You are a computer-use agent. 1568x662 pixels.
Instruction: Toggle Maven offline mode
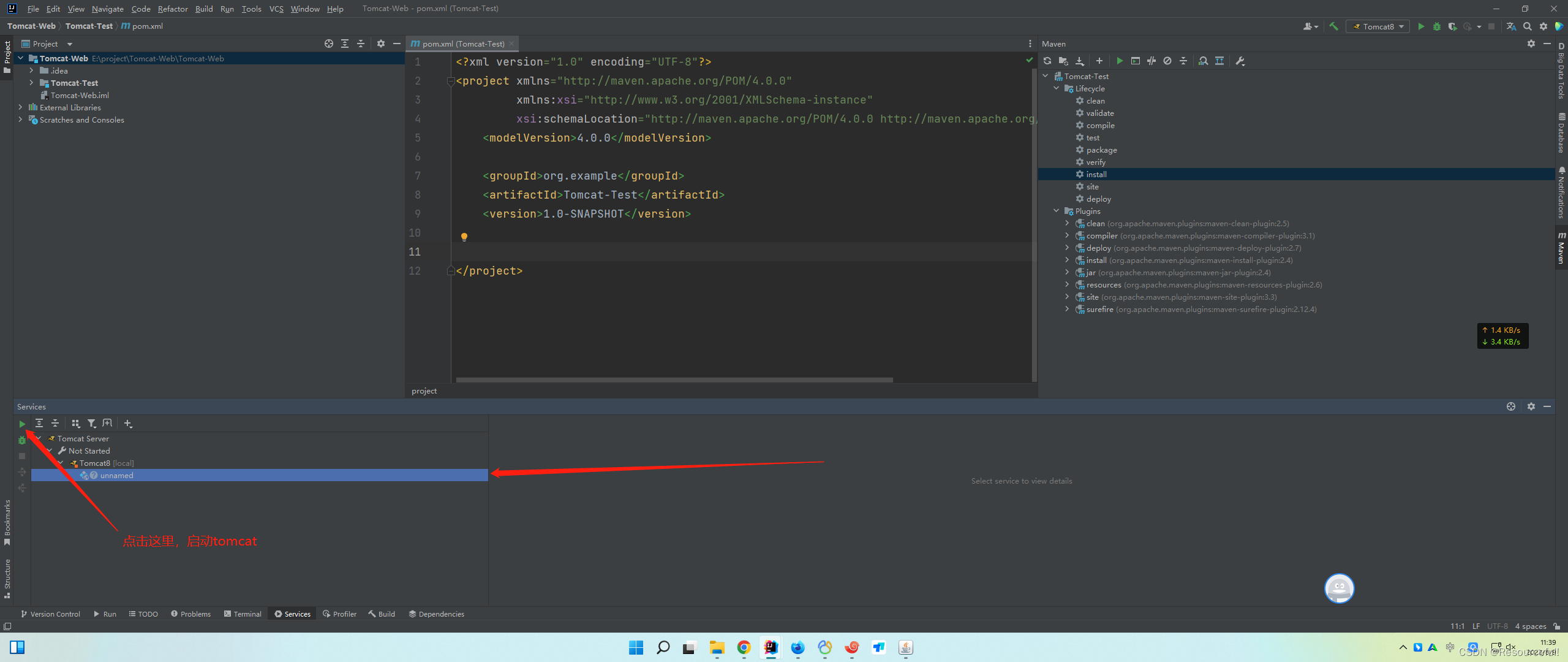tap(1151, 61)
